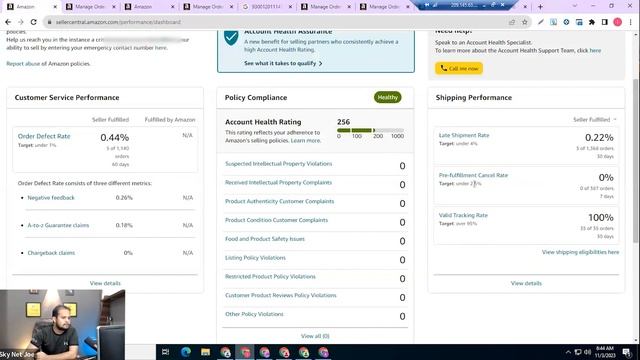Open the Chrome three-dot menu

pyautogui.click(x=631, y=22)
